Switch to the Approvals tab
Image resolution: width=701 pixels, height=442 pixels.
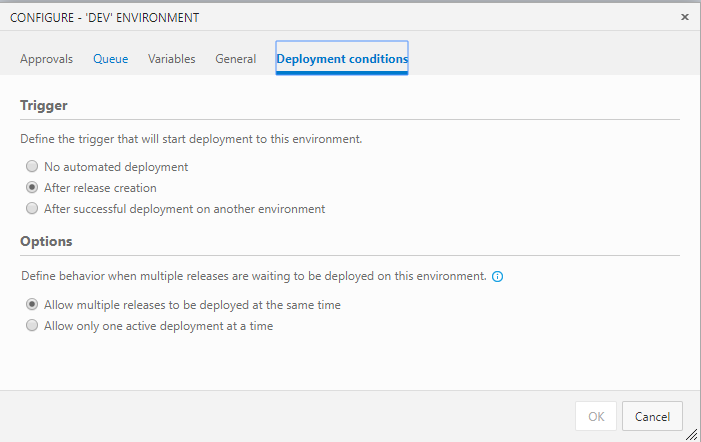coord(46,59)
